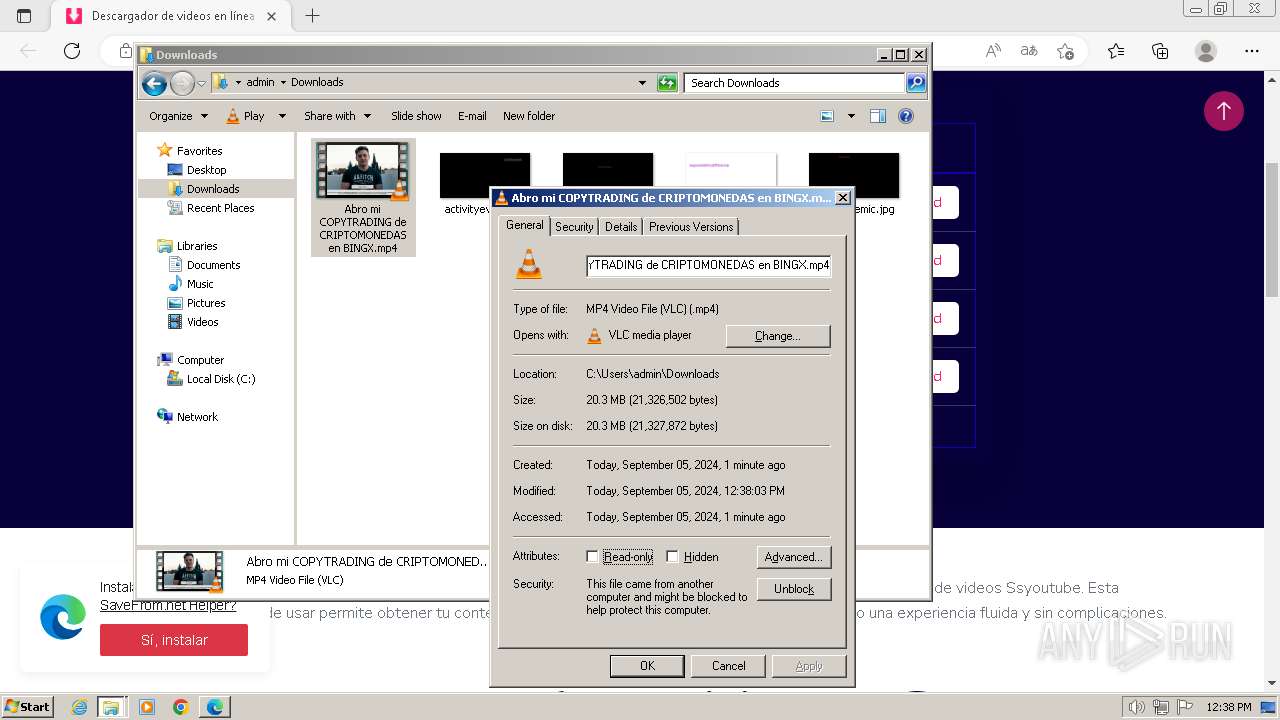The height and width of the screenshot is (720, 1280).
Task: Click the pink scroll-to-top arrow button
Action: coord(1224,111)
